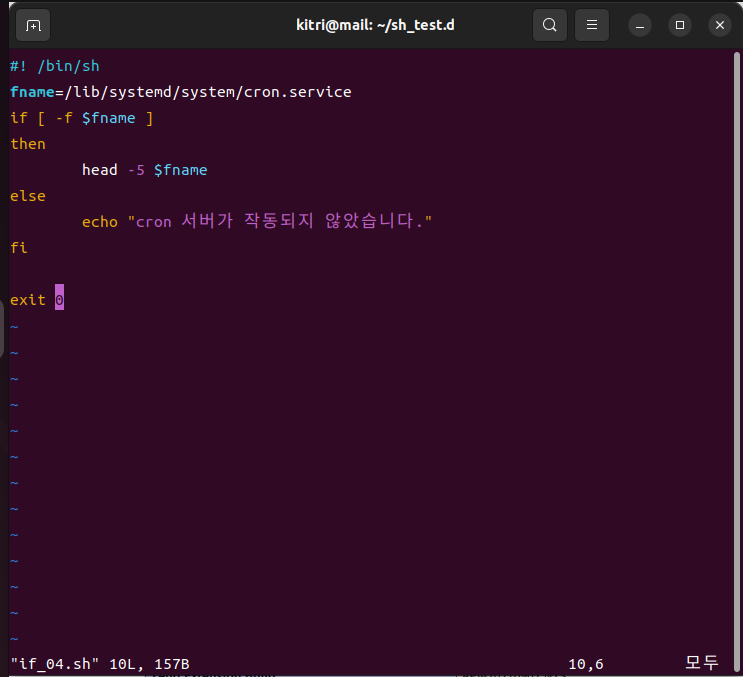743x677 pixels.
Task: Click the terminal vertical scrollbar
Action: pyautogui.click(x=737, y=360)
